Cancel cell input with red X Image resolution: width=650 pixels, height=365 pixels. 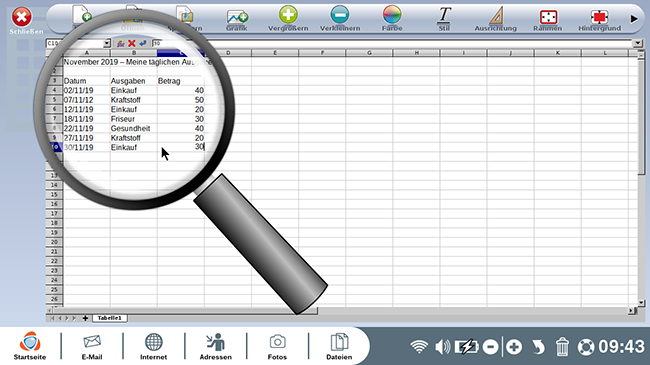(x=132, y=43)
